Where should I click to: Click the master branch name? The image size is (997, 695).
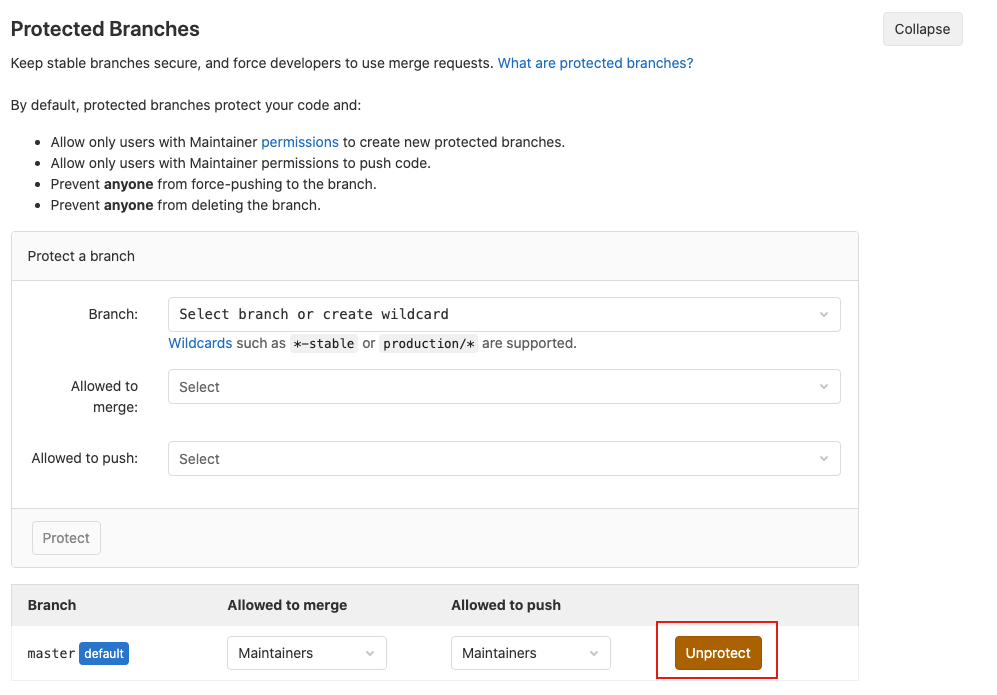[x=51, y=654]
